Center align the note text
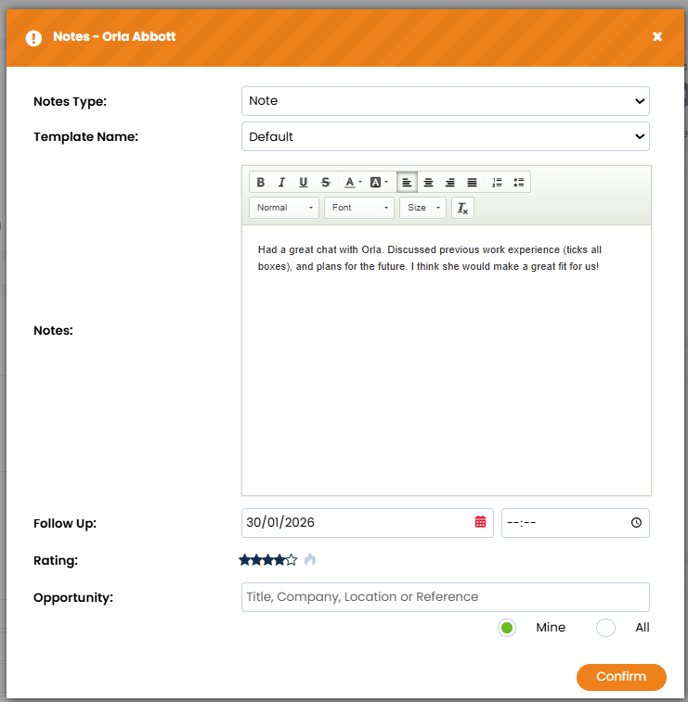This screenshot has width=688, height=702. tap(428, 182)
